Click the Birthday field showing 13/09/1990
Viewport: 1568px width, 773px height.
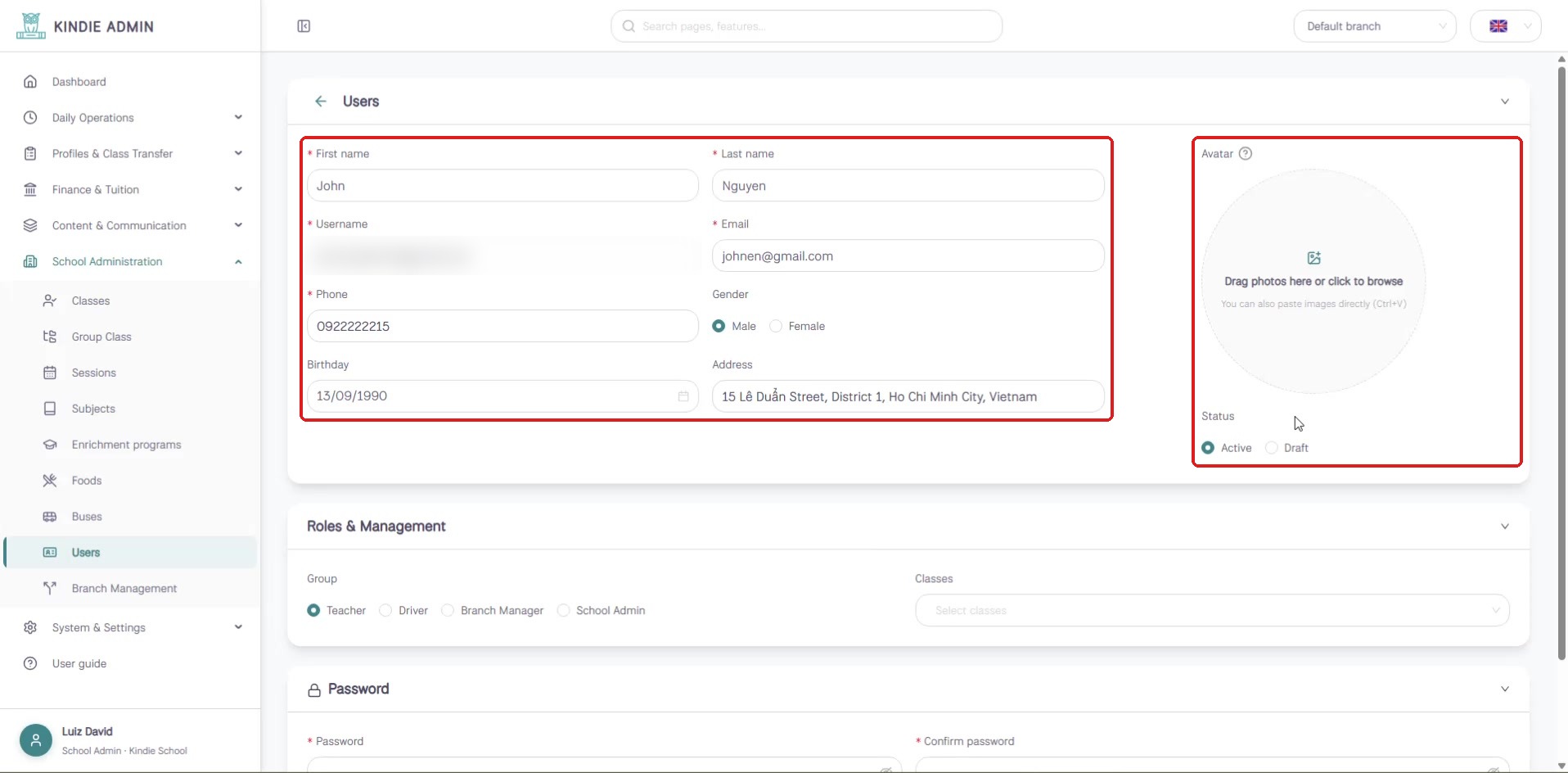502,396
